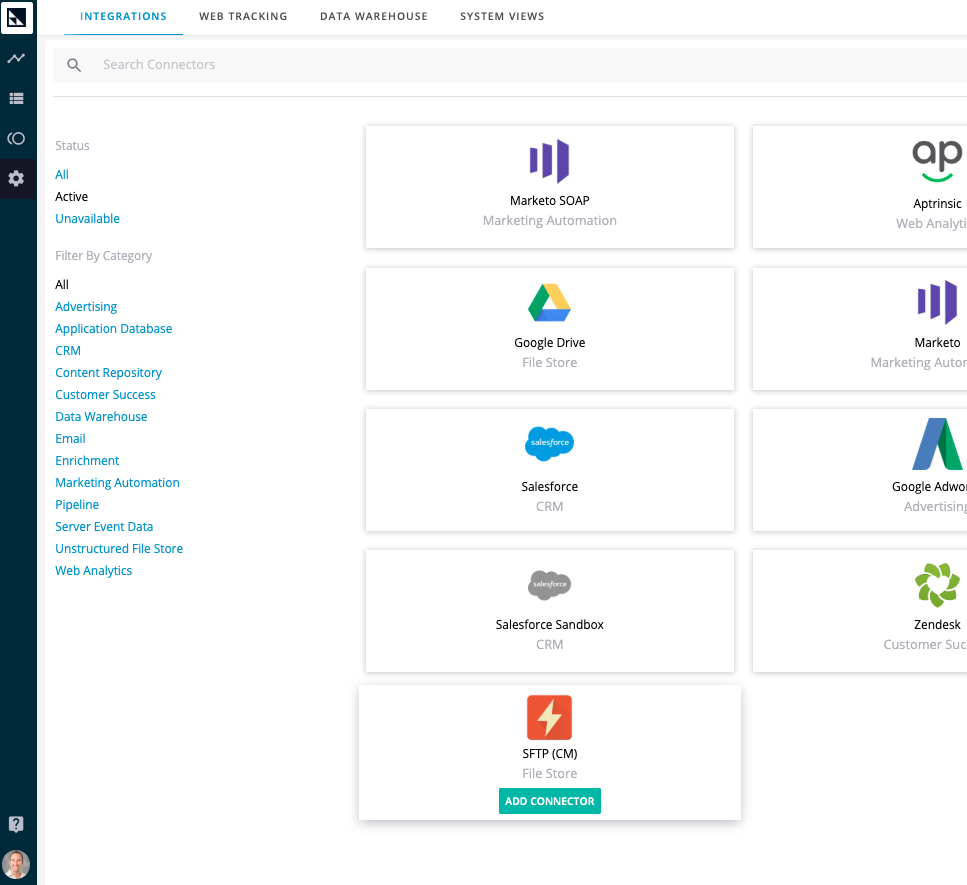Filter by Enrichment category
This screenshot has width=967, height=885.
coord(87,461)
